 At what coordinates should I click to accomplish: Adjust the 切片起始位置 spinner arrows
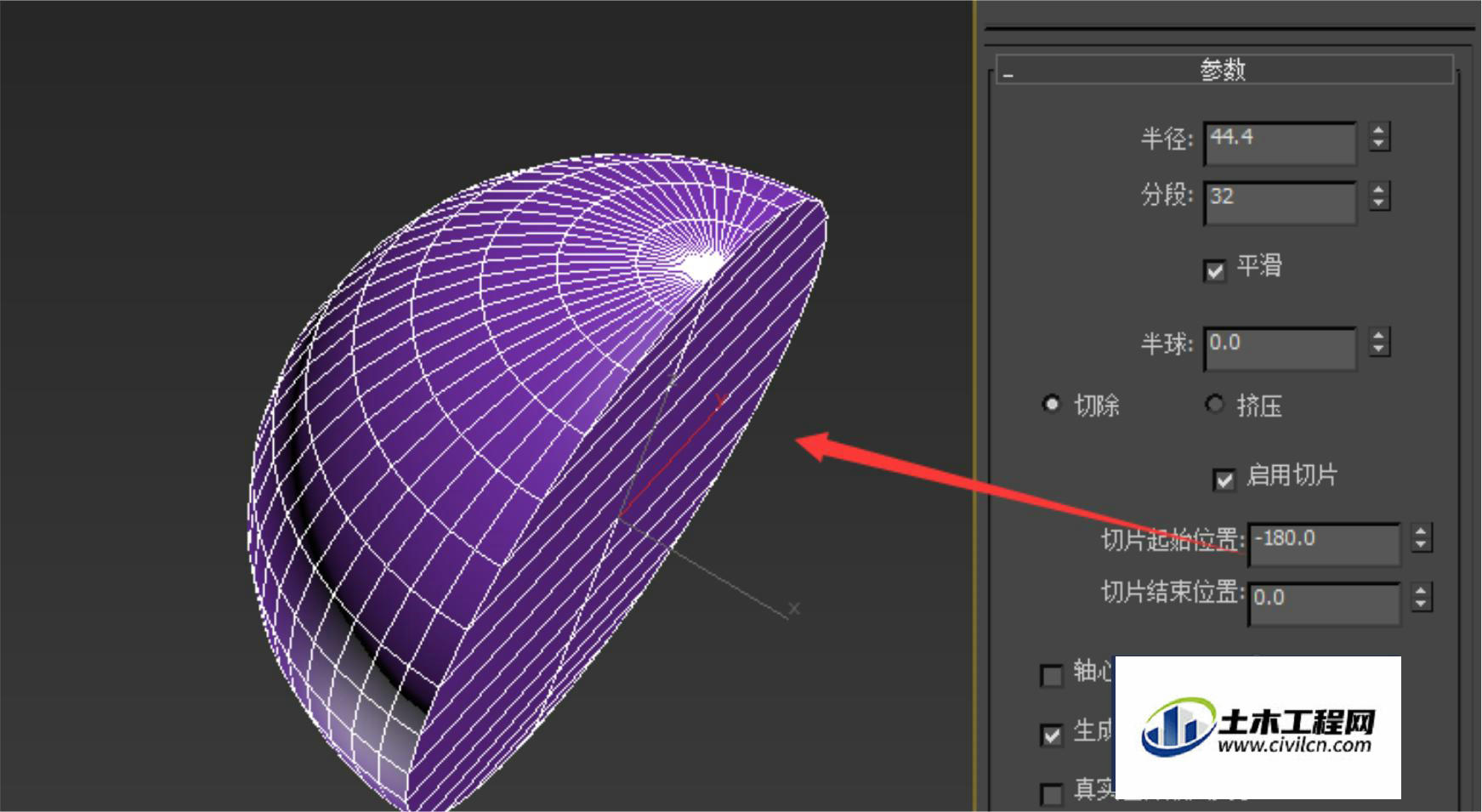pyautogui.click(x=1421, y=537)
